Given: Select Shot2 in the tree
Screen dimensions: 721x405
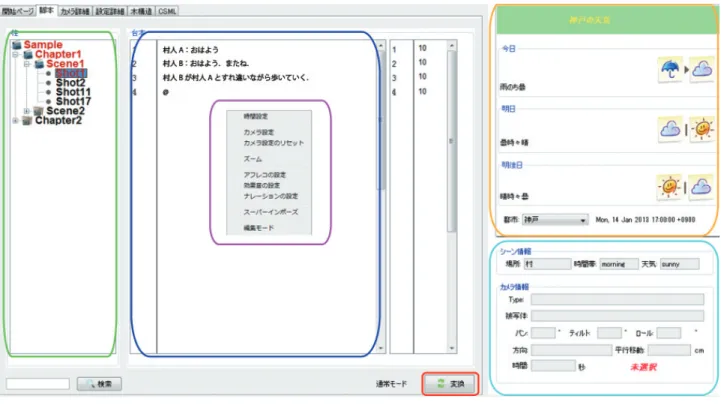Looking at the screenshot, I should point(70,83).
